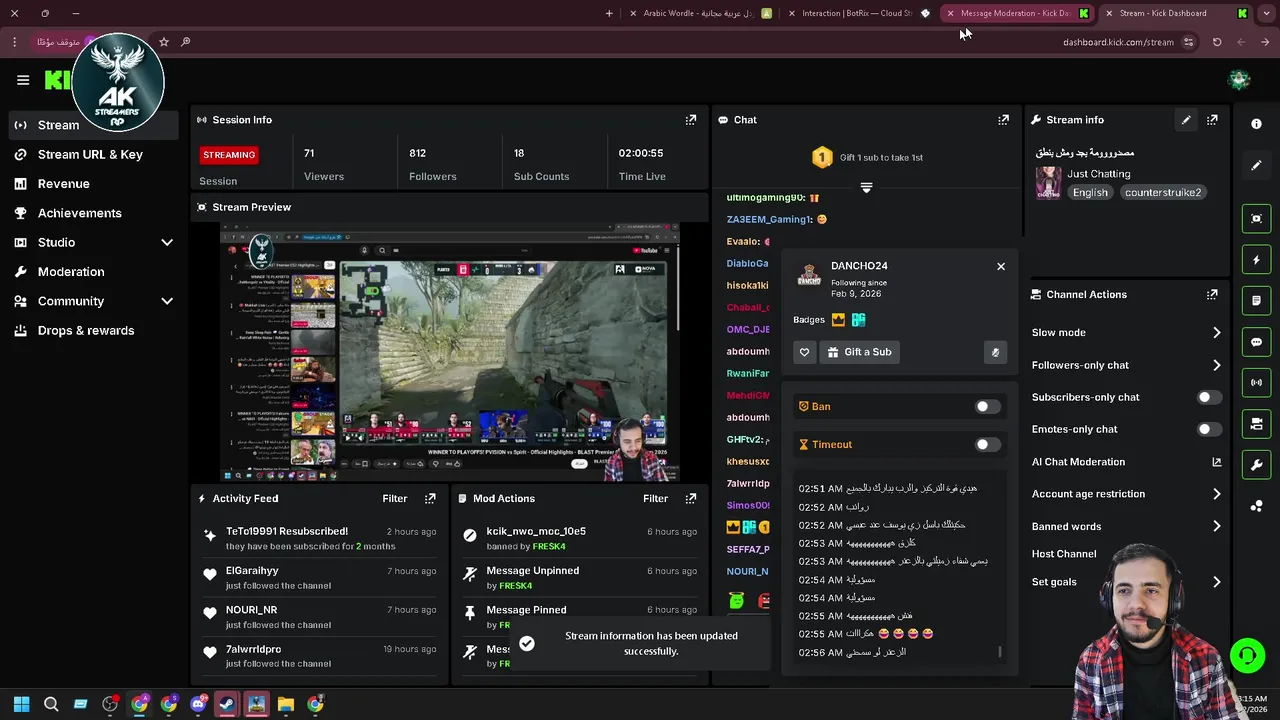The image size is (1280, 720).
Task: Toggle the document widget icon in right rail
Action: (1256, 301)
